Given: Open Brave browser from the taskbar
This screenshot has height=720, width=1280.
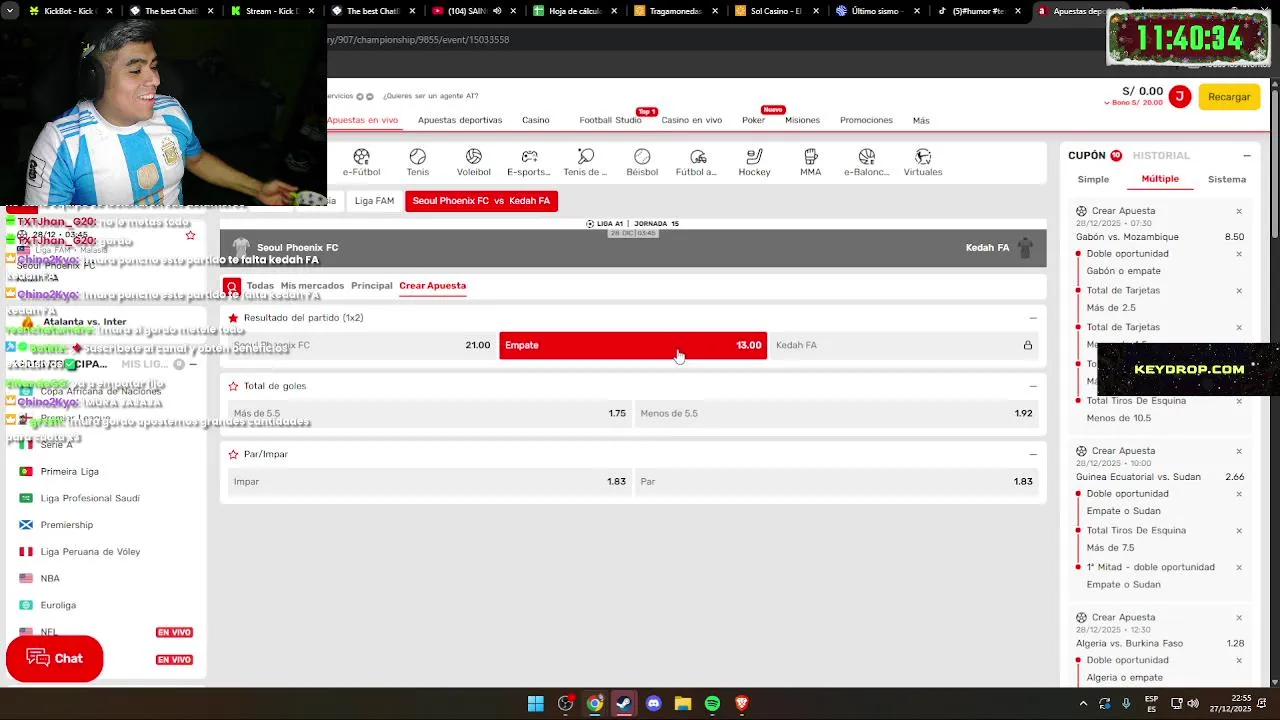Looking at the screenshot, I should (742, 704).
